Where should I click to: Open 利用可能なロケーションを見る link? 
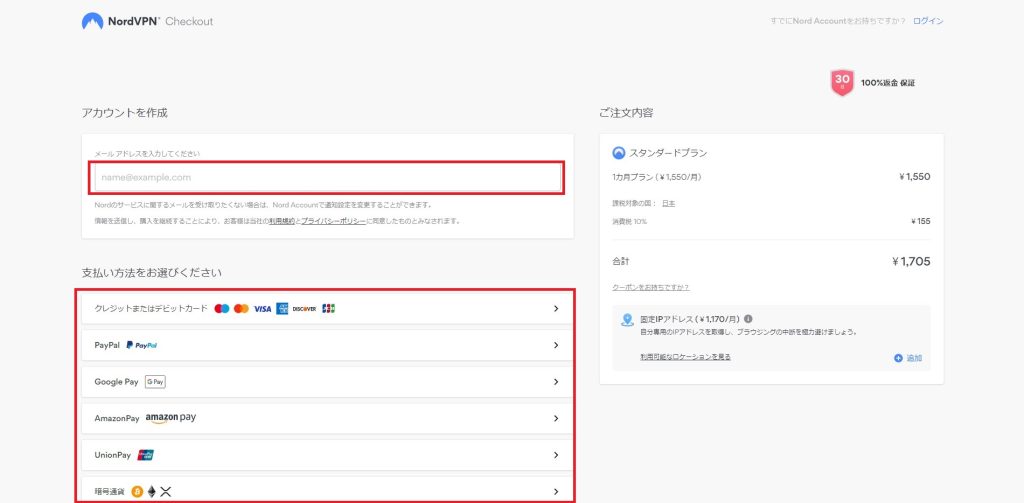[685, 357]
